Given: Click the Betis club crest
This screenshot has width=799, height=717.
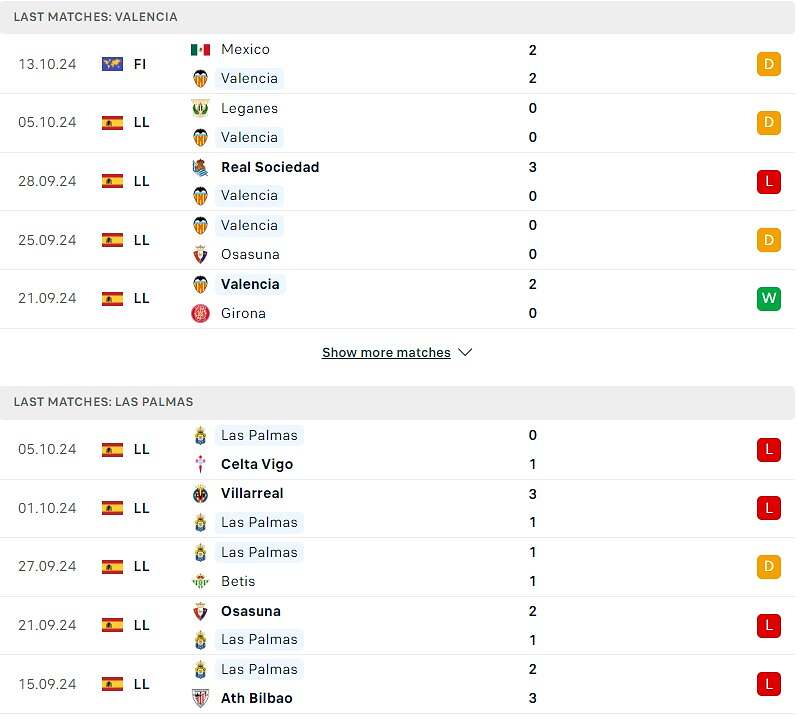Looking at the screenshot, I should (x=200, y=581).
